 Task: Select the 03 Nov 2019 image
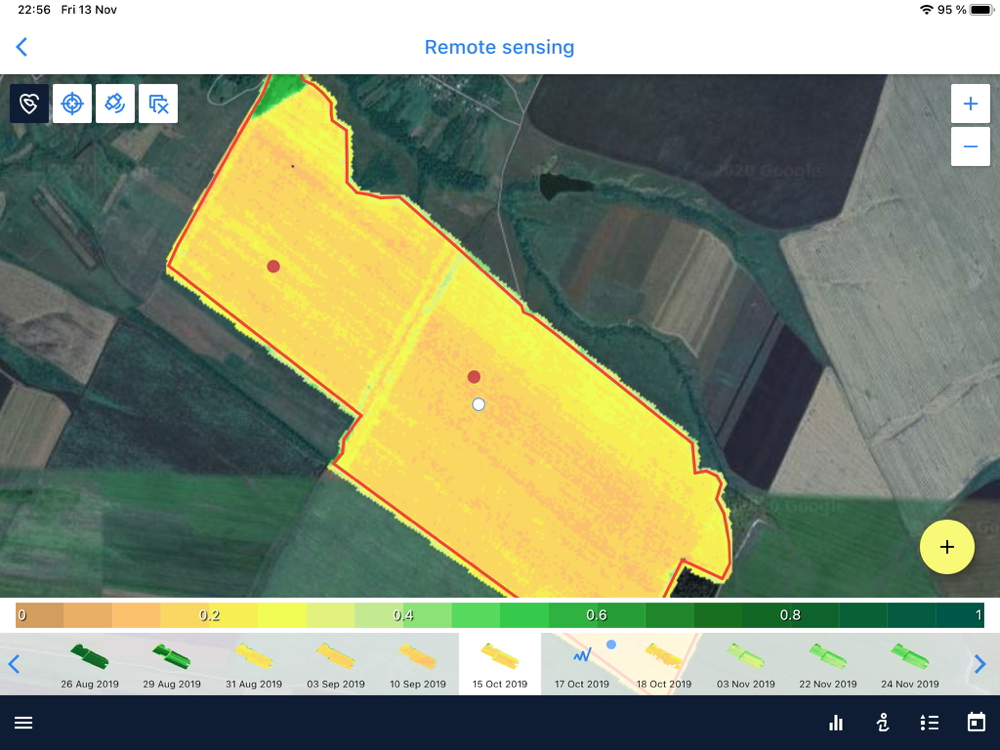pyautogui.click(x=746, y=664)
